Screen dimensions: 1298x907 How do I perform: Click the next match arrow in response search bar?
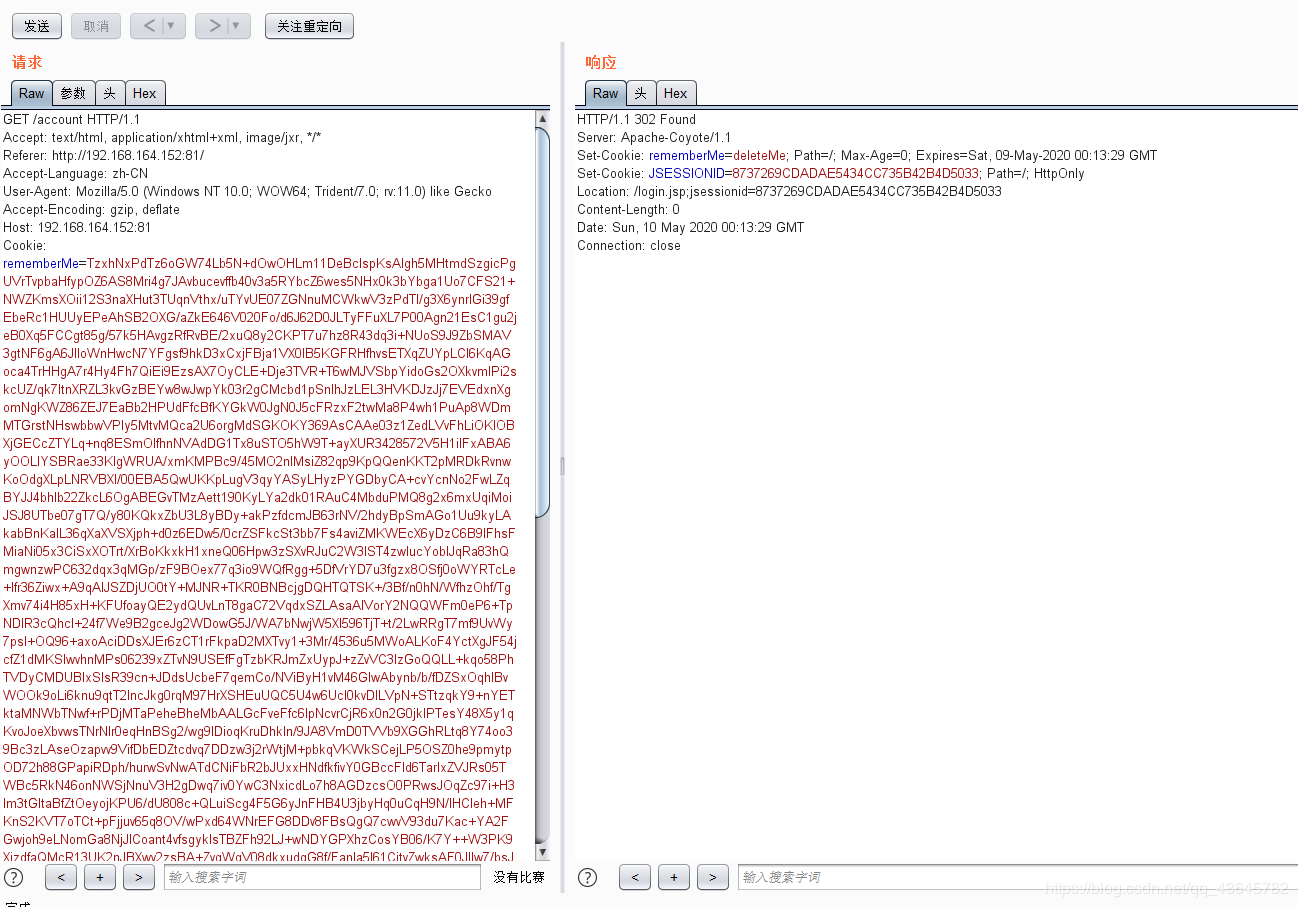click(x=712, y=877)
